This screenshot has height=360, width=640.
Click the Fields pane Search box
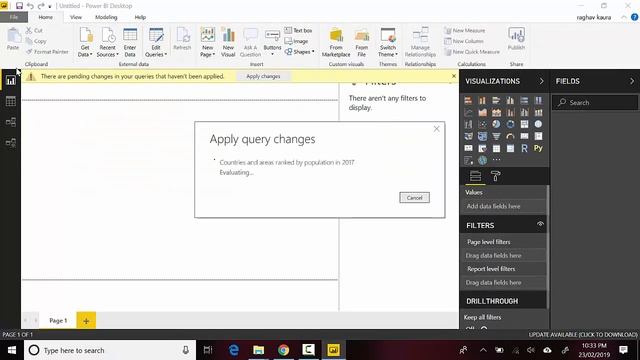pos(595,102)
